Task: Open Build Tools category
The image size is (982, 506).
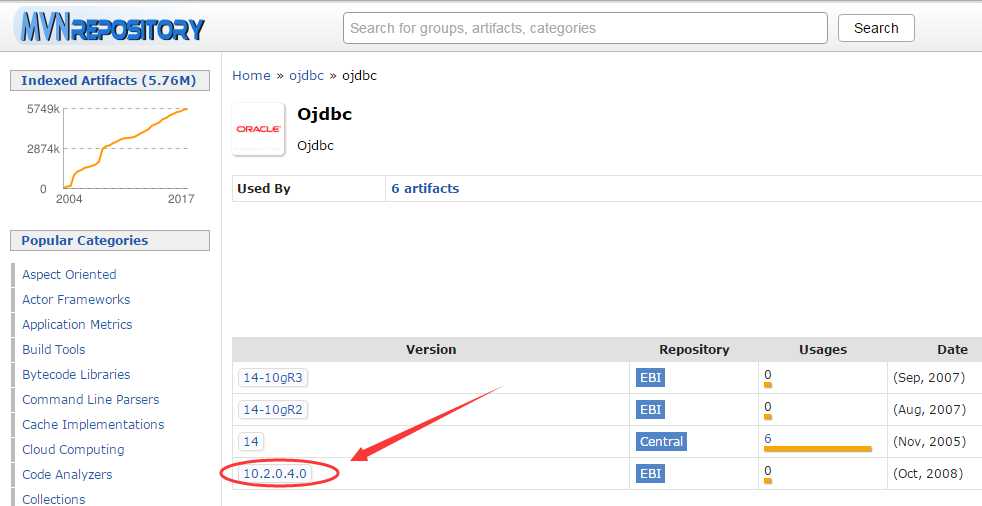Action: pos(53,349)
